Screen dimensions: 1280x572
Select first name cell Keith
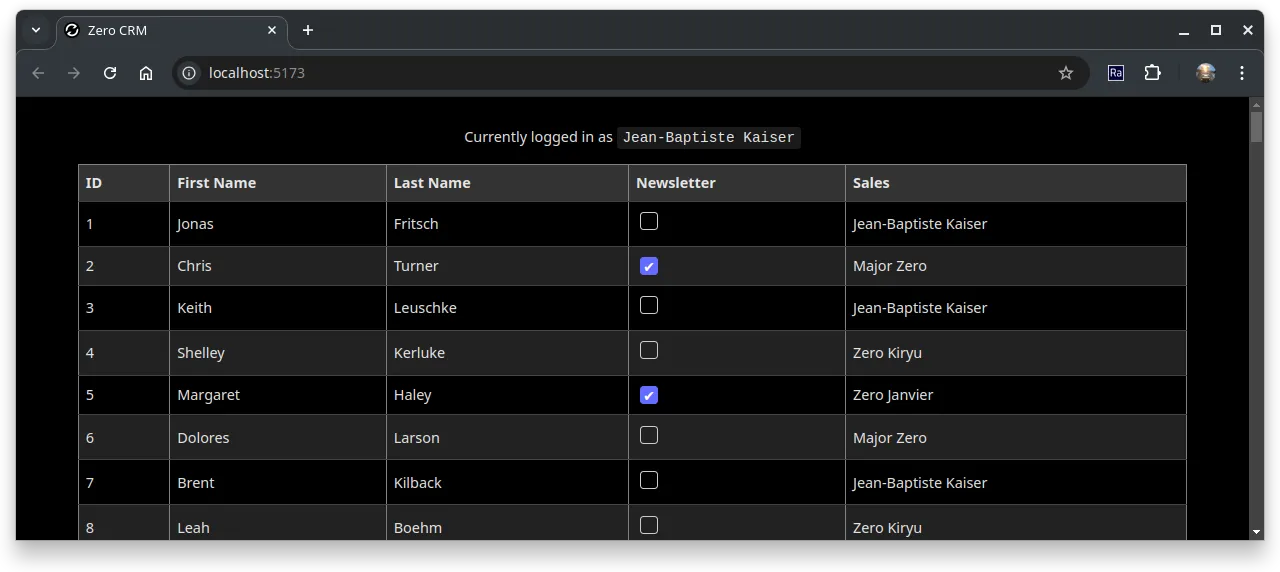[278, 308]
